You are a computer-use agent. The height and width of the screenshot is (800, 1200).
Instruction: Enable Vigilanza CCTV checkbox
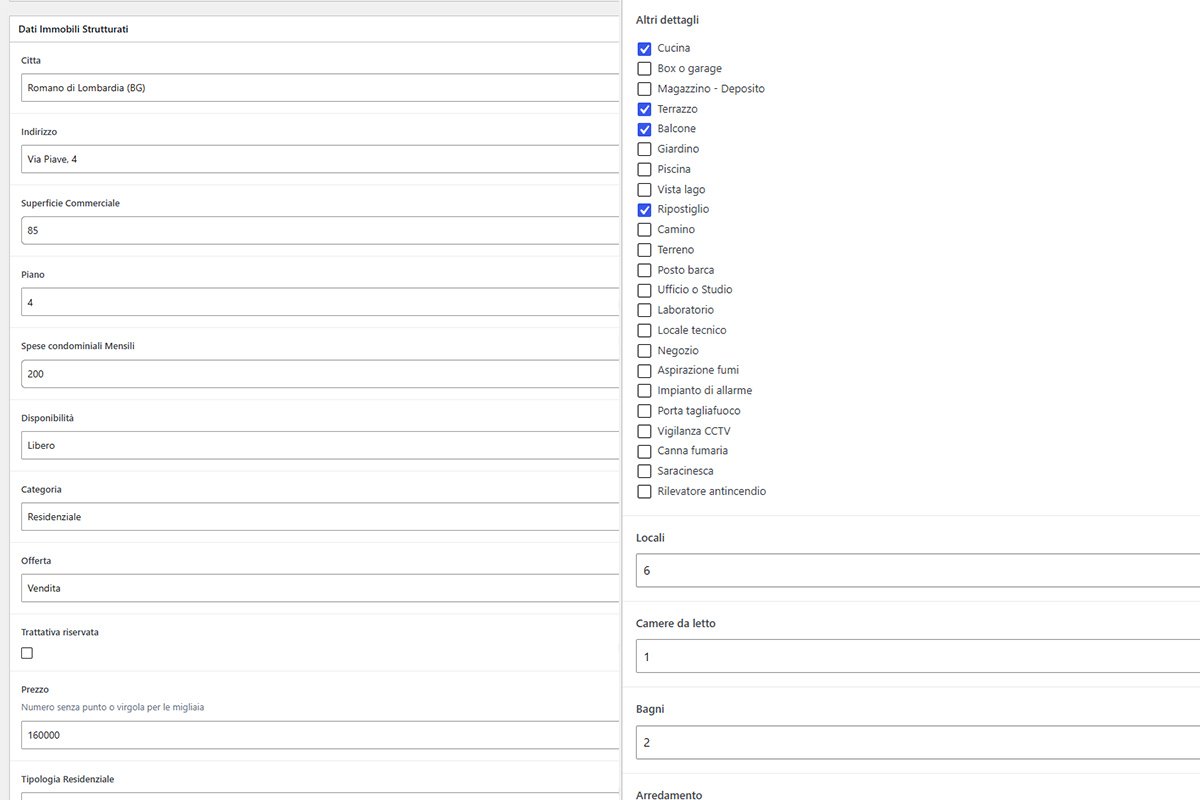click(644, 431)
